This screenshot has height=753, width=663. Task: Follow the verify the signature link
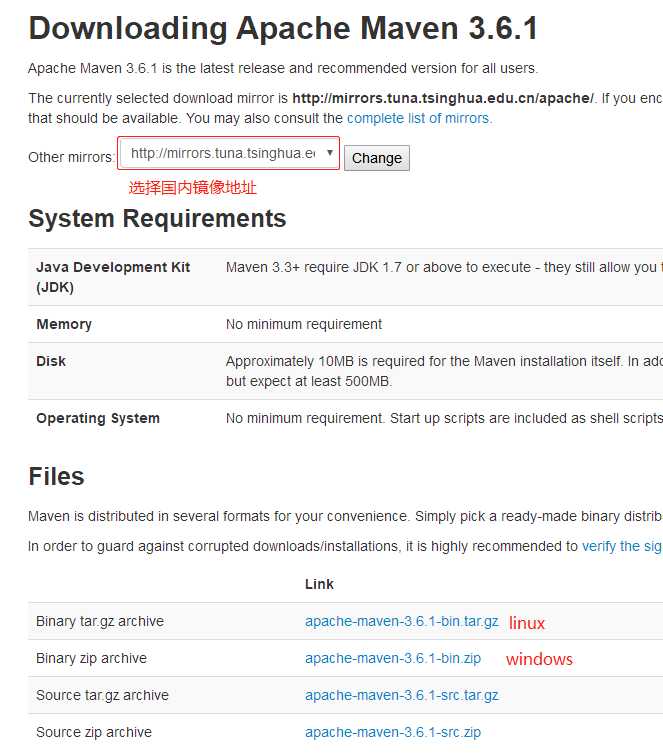622,546
